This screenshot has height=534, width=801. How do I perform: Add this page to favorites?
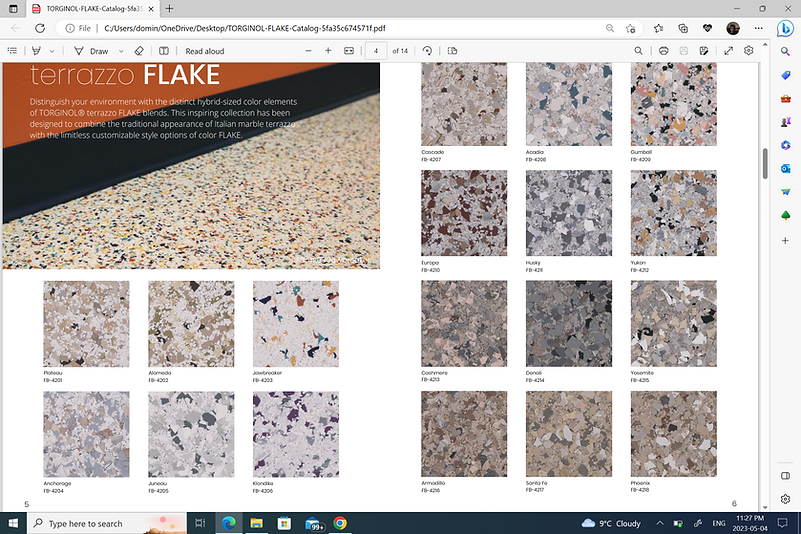click(x=630, y=28)
